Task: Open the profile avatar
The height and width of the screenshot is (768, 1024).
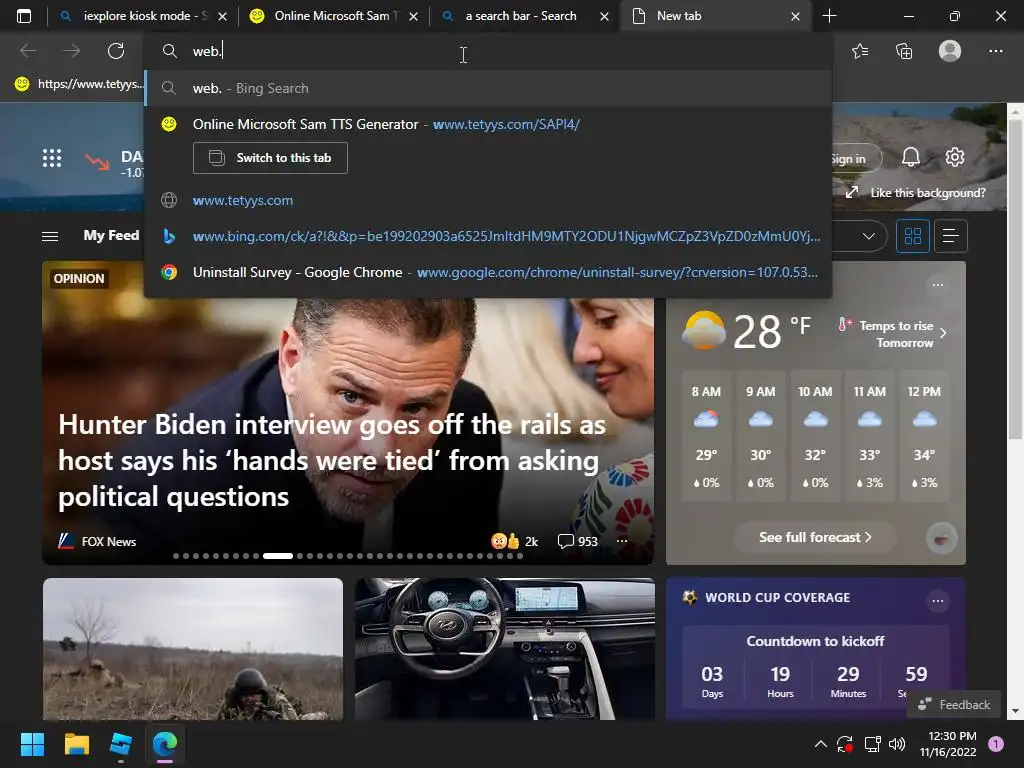Action: 950,51
